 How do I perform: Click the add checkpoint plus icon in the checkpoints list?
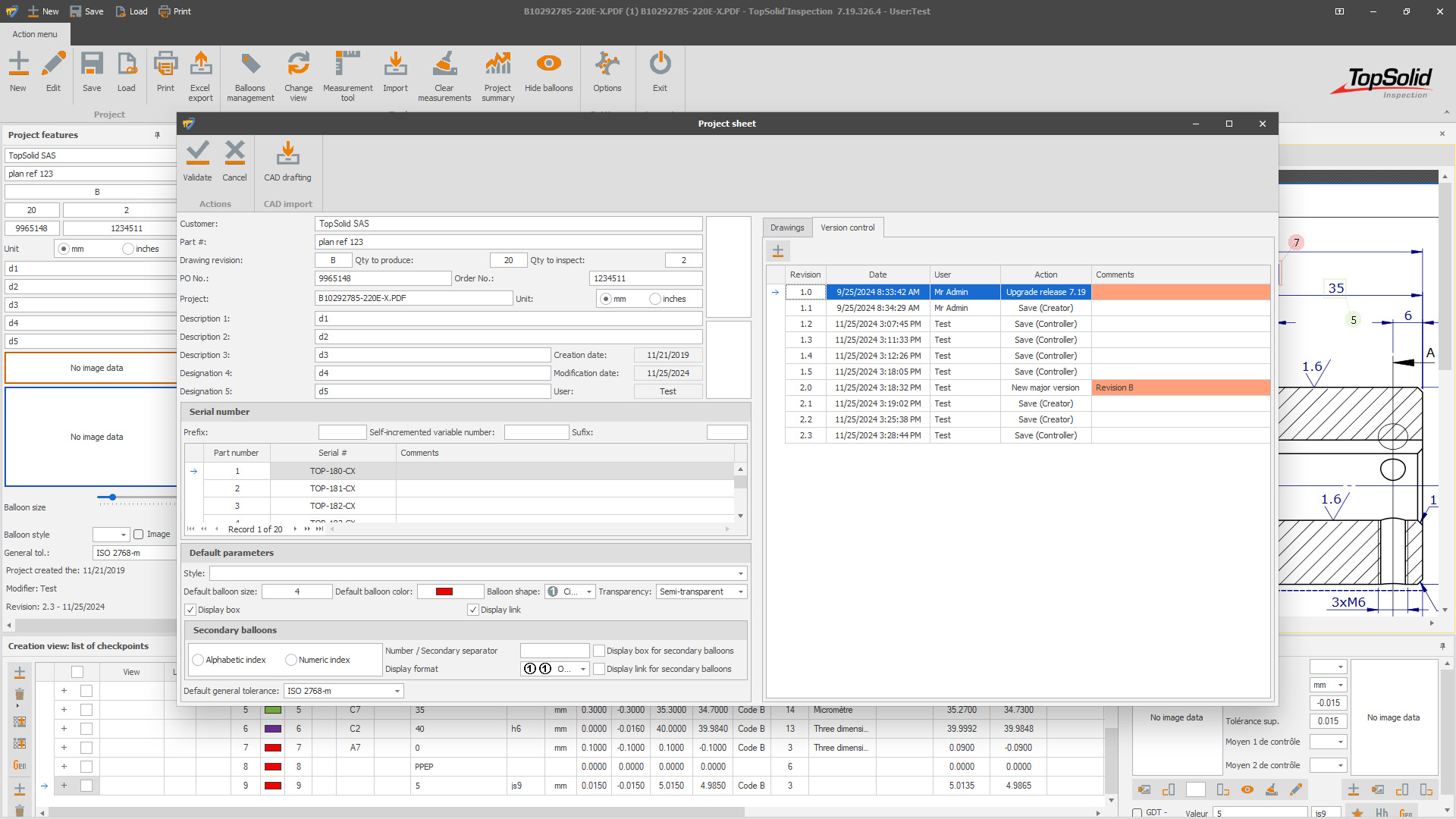[20, 673]
